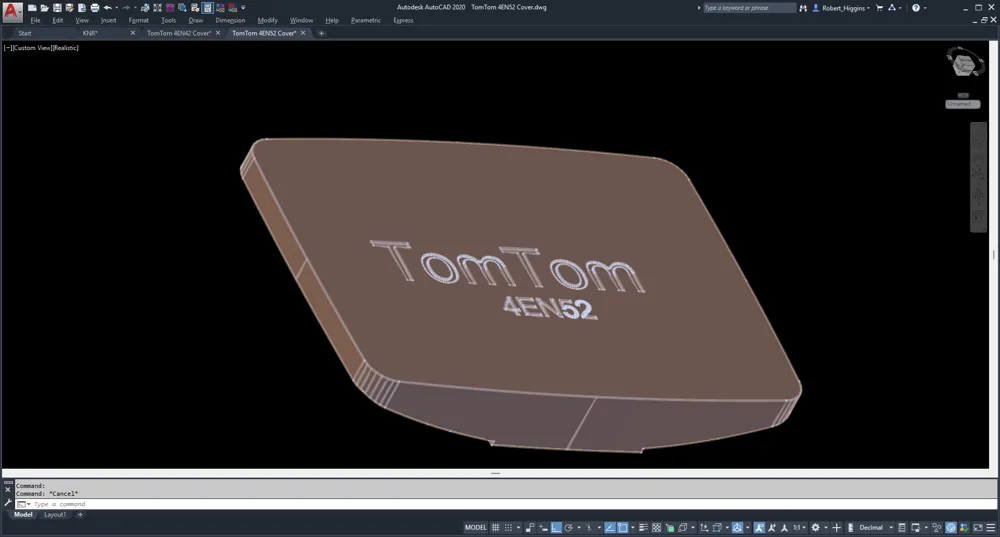Click the command line customize wrench icon
The image size is (1000, 537).
[x=8, y=503]
